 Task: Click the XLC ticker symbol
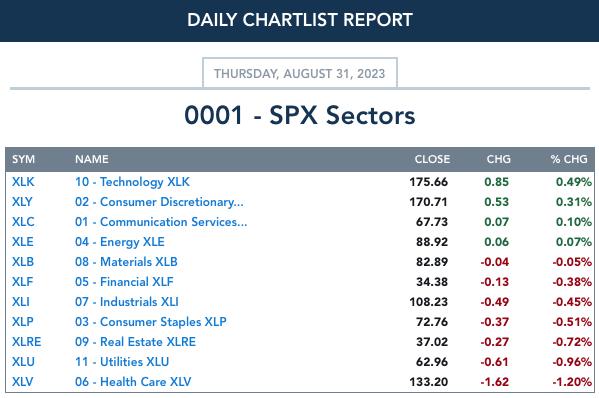pos(23,222)
